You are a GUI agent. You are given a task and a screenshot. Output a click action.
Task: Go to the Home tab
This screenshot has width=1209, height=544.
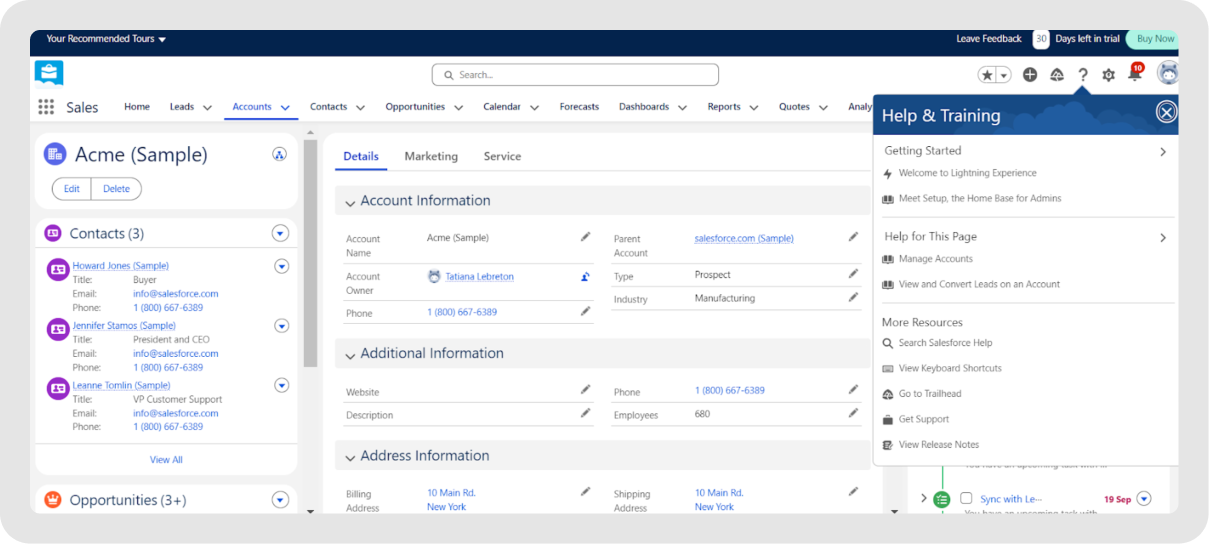click(137, 107)
